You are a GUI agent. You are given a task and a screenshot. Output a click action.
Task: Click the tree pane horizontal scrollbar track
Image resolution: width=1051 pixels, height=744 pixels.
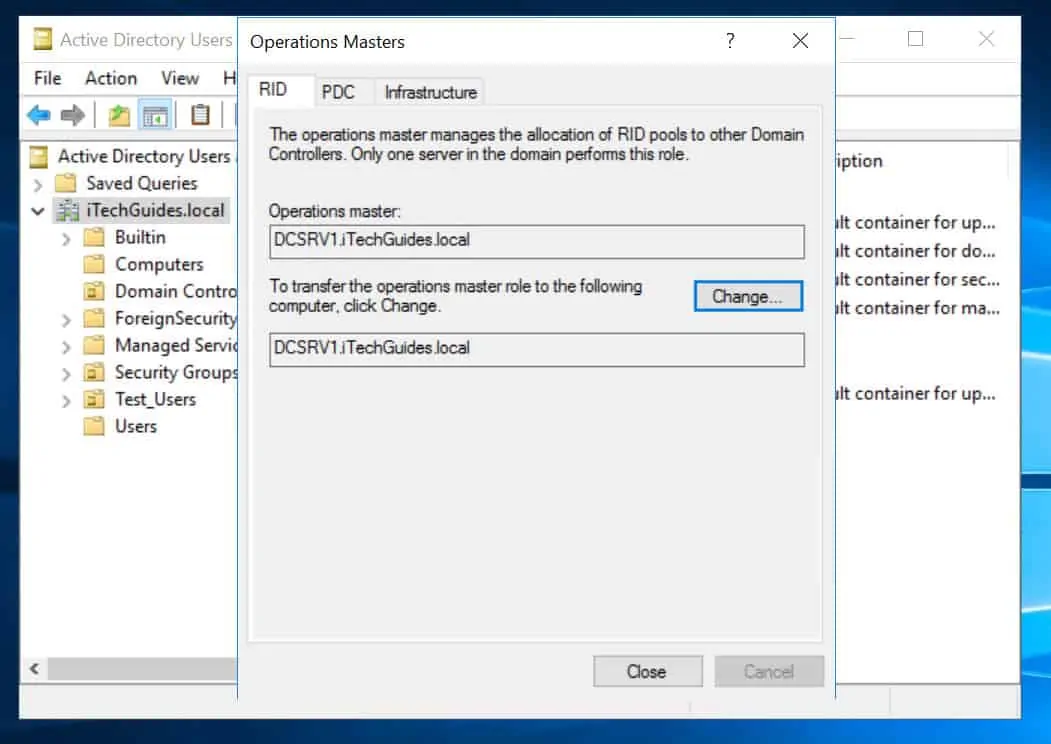click(x=142, y=668)
